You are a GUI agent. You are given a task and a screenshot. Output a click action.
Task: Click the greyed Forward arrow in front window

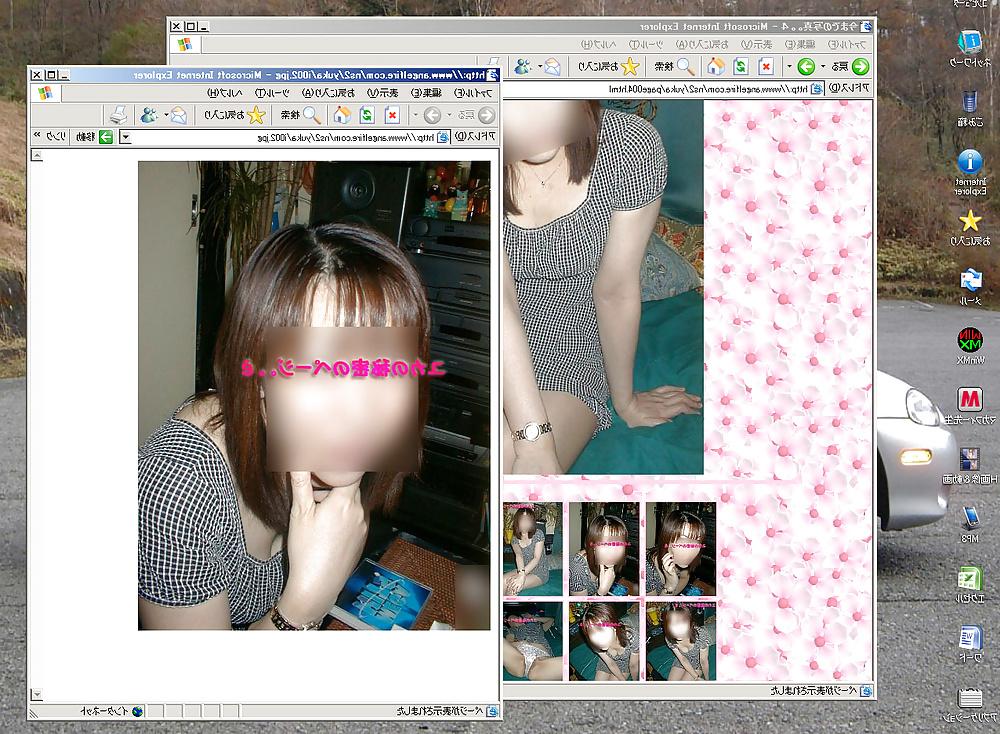pyautogui.click(x=432, y=115)
